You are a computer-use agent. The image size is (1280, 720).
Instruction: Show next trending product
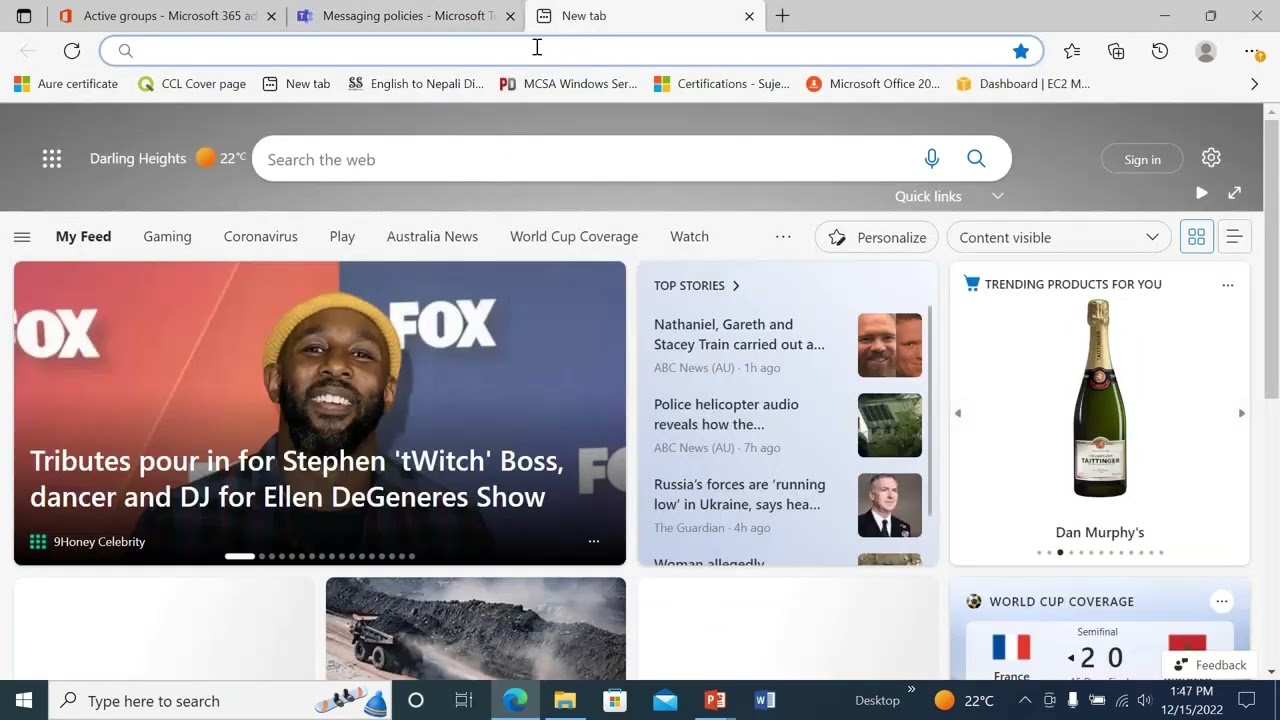click(1242, 413)
